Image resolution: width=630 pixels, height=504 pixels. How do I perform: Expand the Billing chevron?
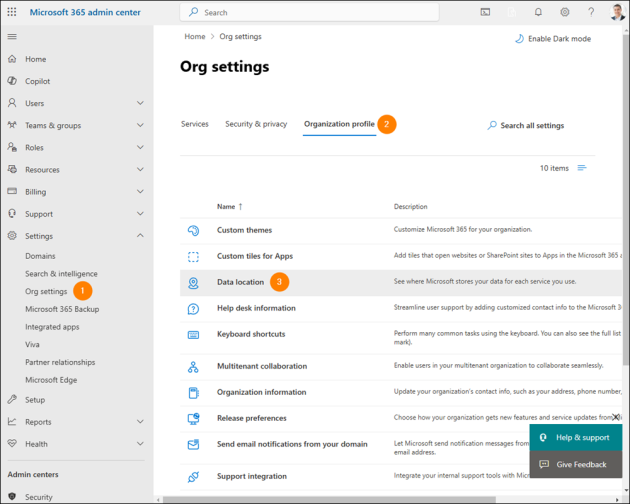[140, 191]
